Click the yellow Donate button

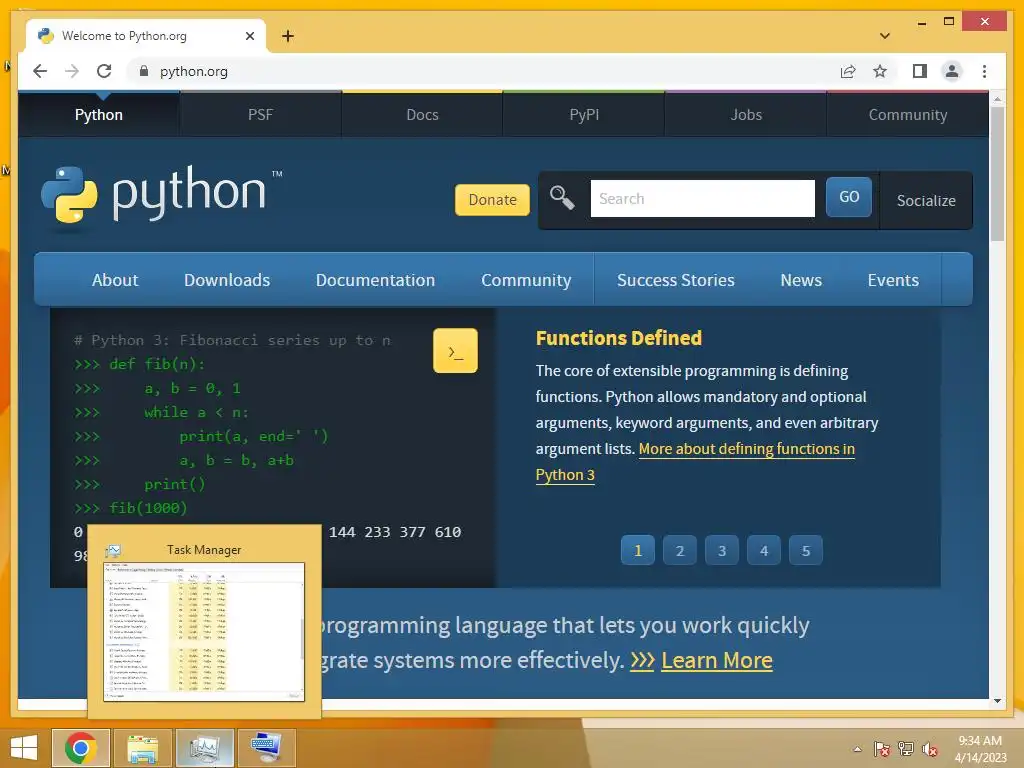(492, 200)
